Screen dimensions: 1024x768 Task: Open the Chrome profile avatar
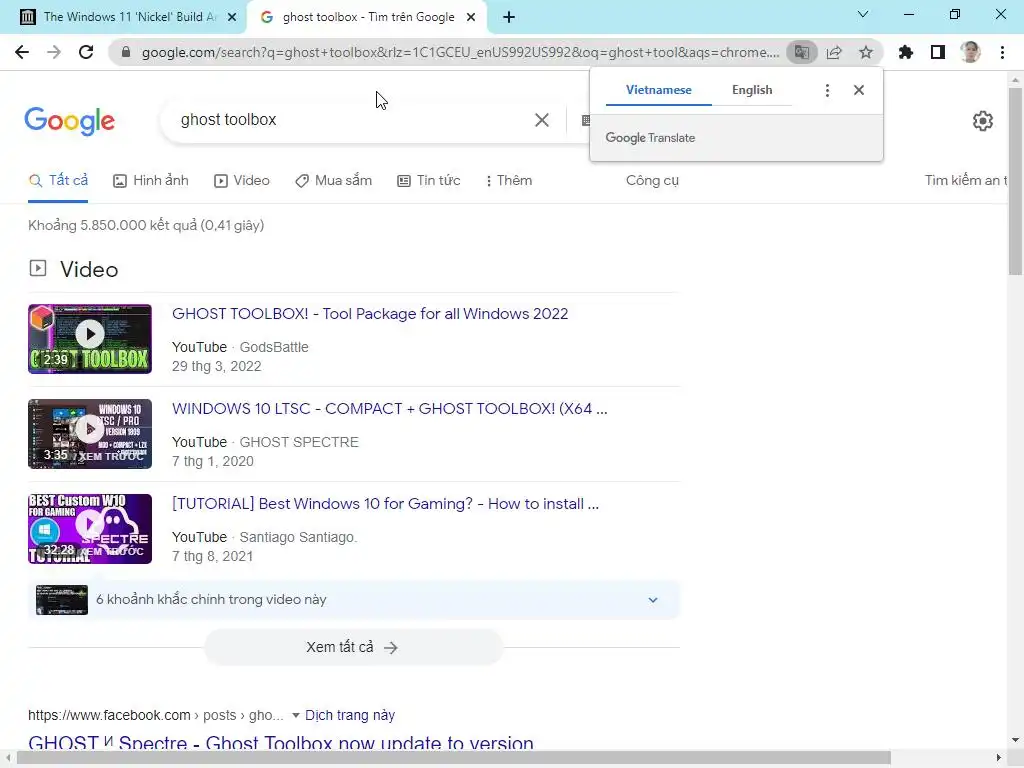(x=970, y=52)
